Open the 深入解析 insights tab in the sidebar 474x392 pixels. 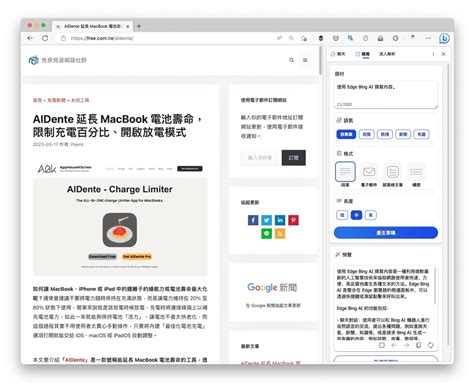[387, 54]
